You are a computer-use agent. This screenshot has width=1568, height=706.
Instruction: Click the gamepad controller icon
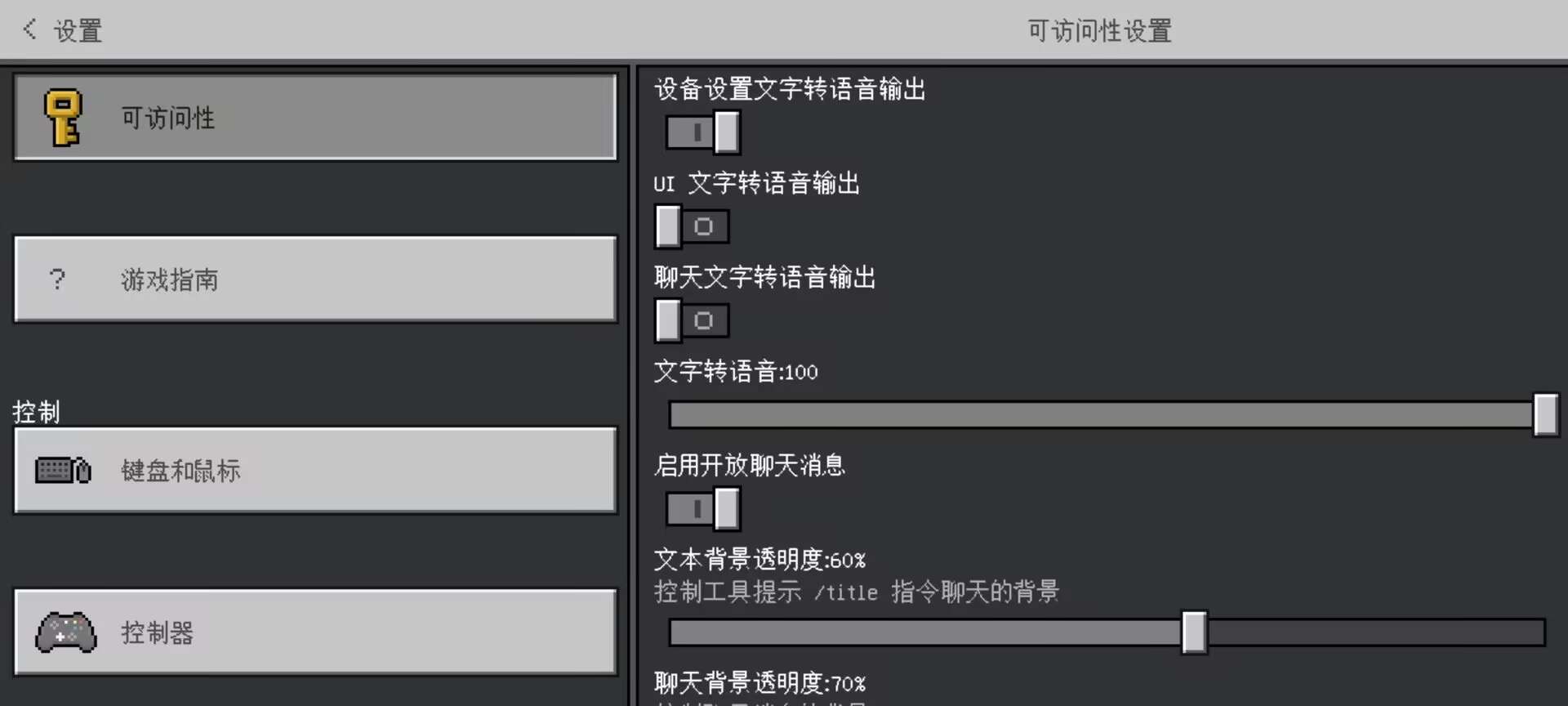[x=65, y=632]
